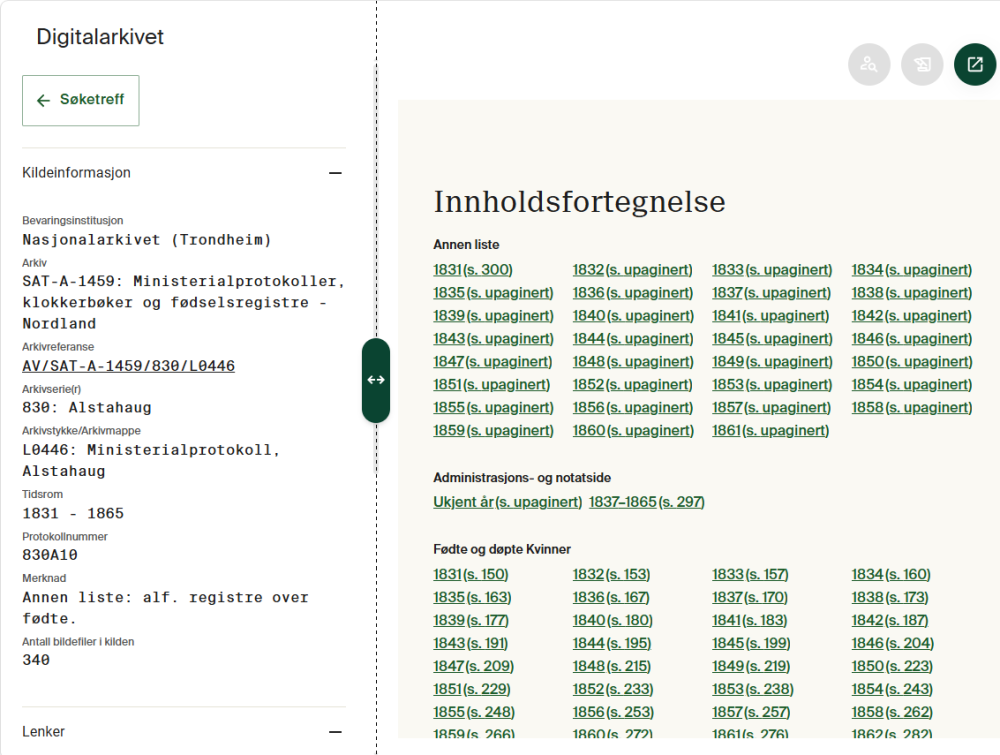Click the transcription list icon button
The image size is (1000, 755).
pyautogui.click(x=922, y=64)
